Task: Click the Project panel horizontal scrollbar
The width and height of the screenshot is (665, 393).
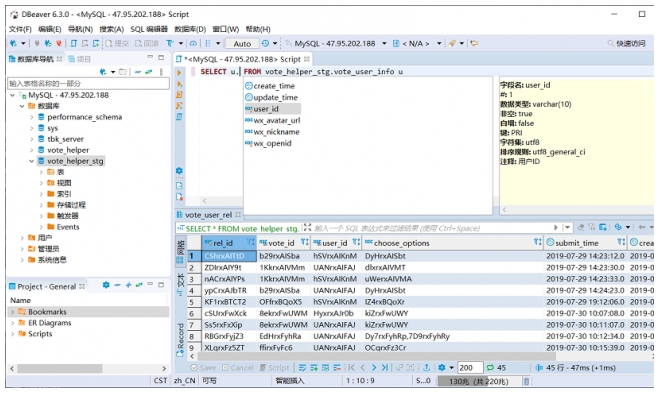Action: [x=60, y=368]
